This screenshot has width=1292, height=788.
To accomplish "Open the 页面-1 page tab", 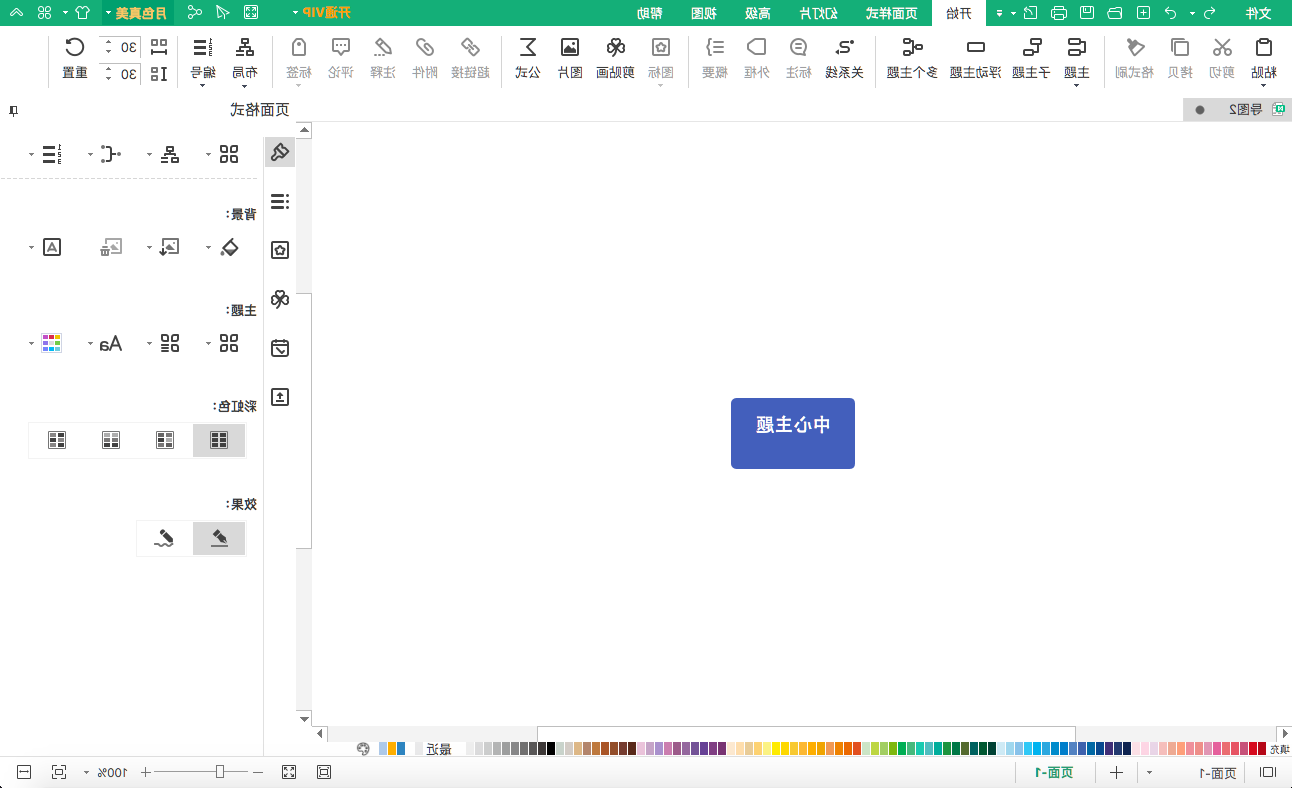I will click(1053, 772).
